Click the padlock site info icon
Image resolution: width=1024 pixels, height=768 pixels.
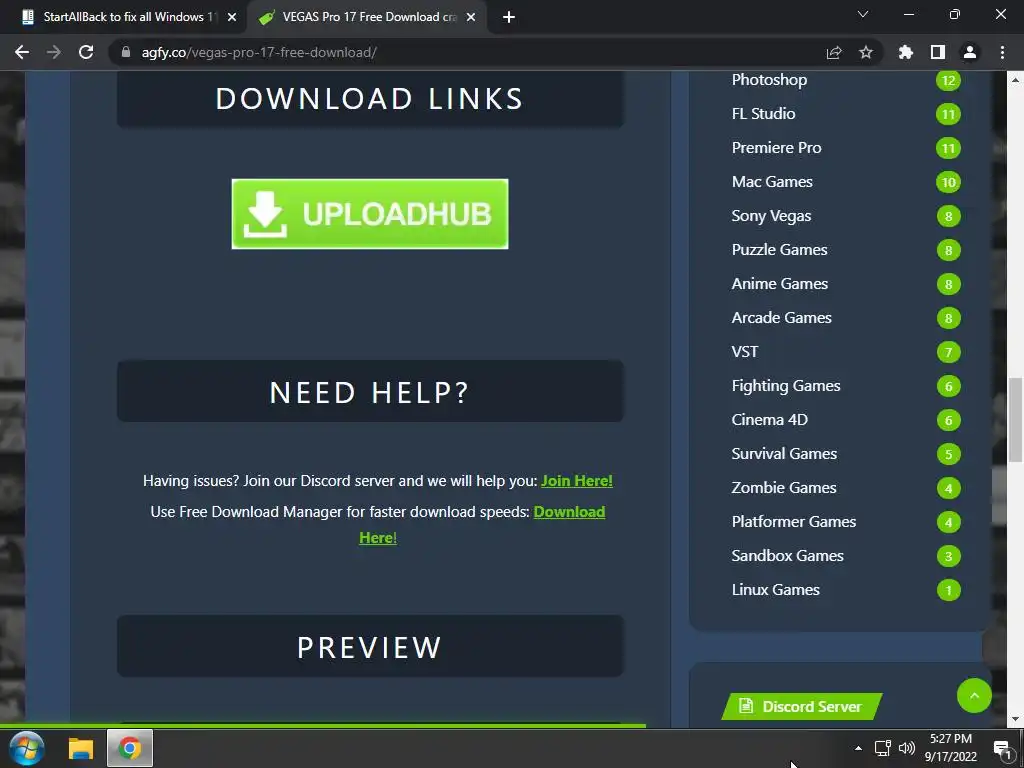pos(126,52)
